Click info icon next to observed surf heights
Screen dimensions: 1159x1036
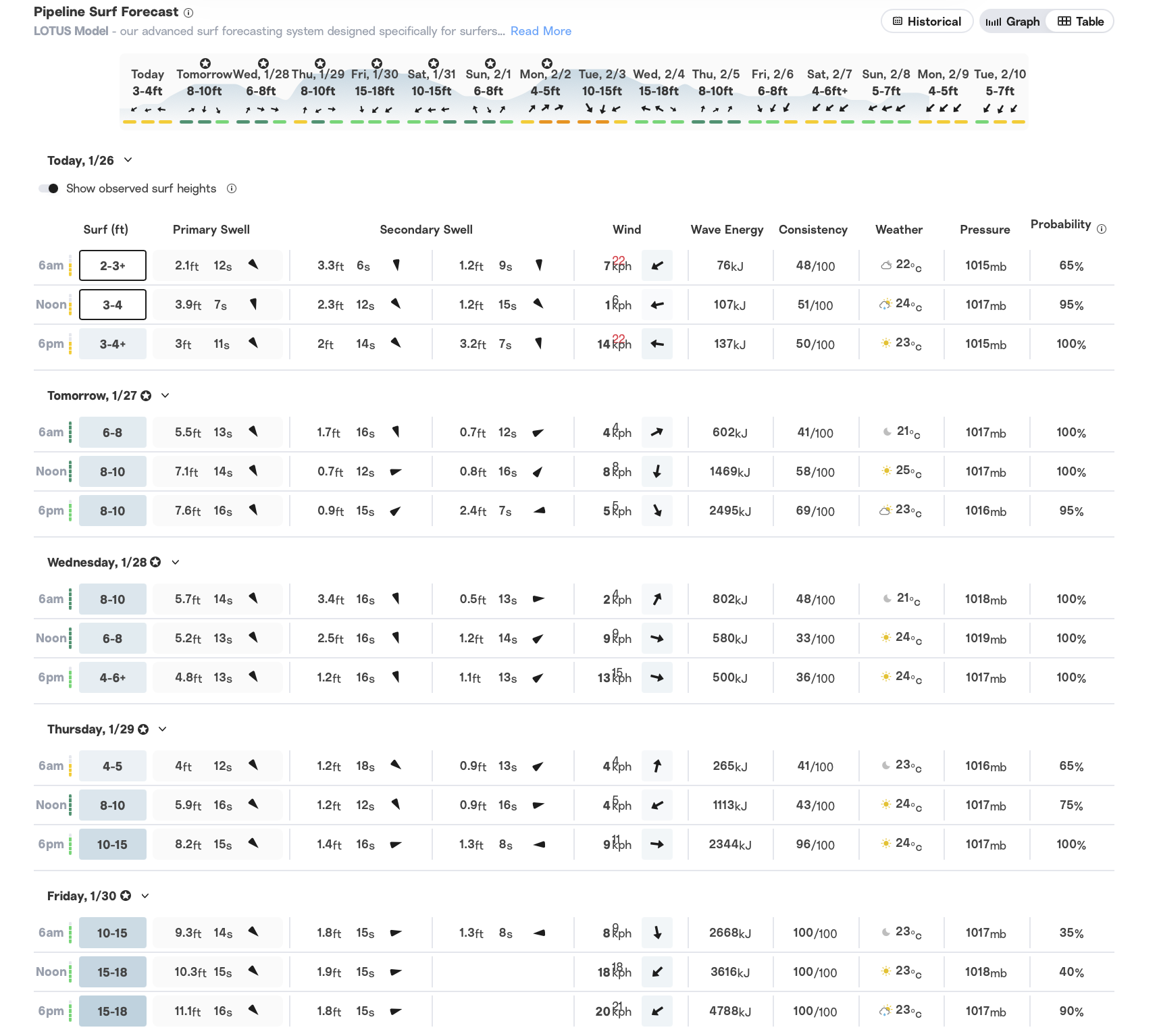[232, 188]
